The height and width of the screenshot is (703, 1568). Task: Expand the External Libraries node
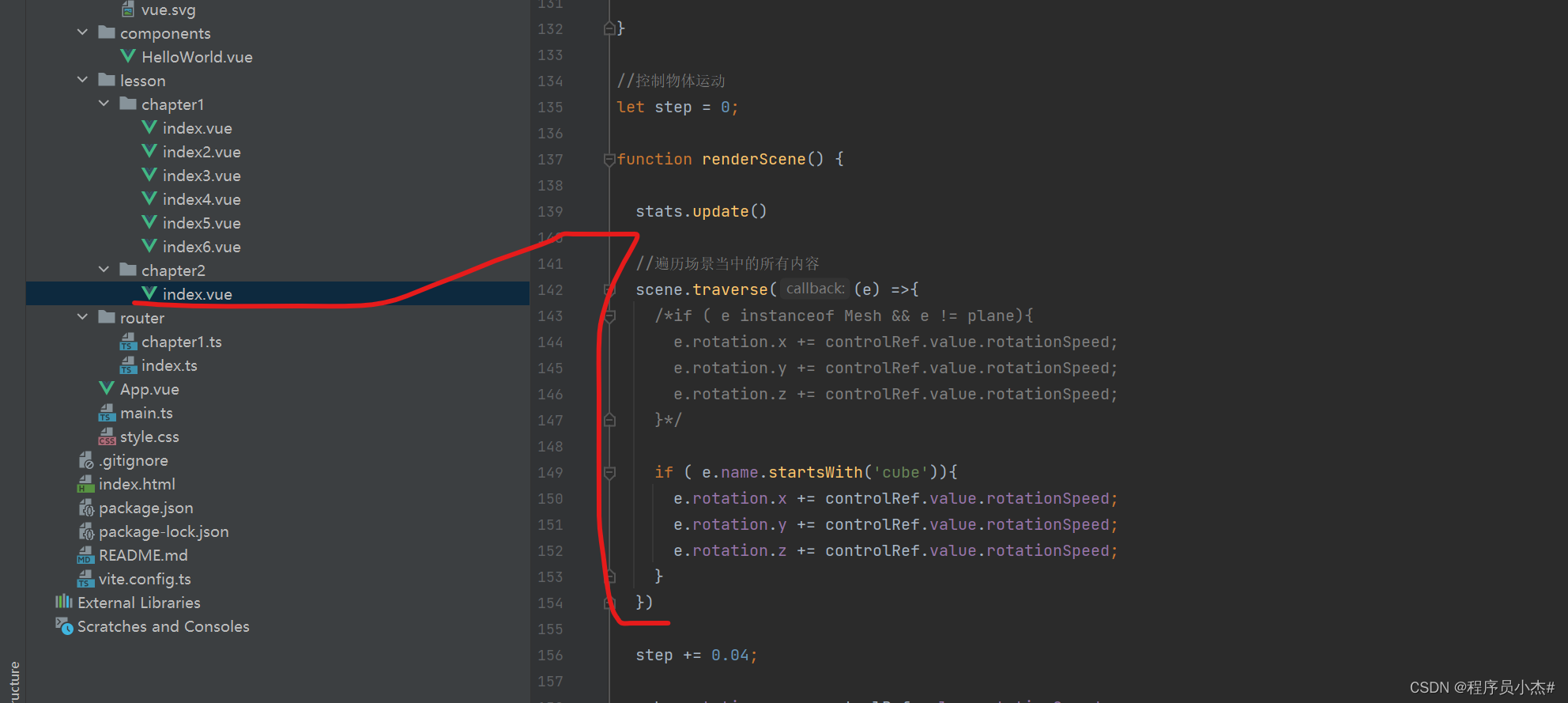click(x=139, y=603)
